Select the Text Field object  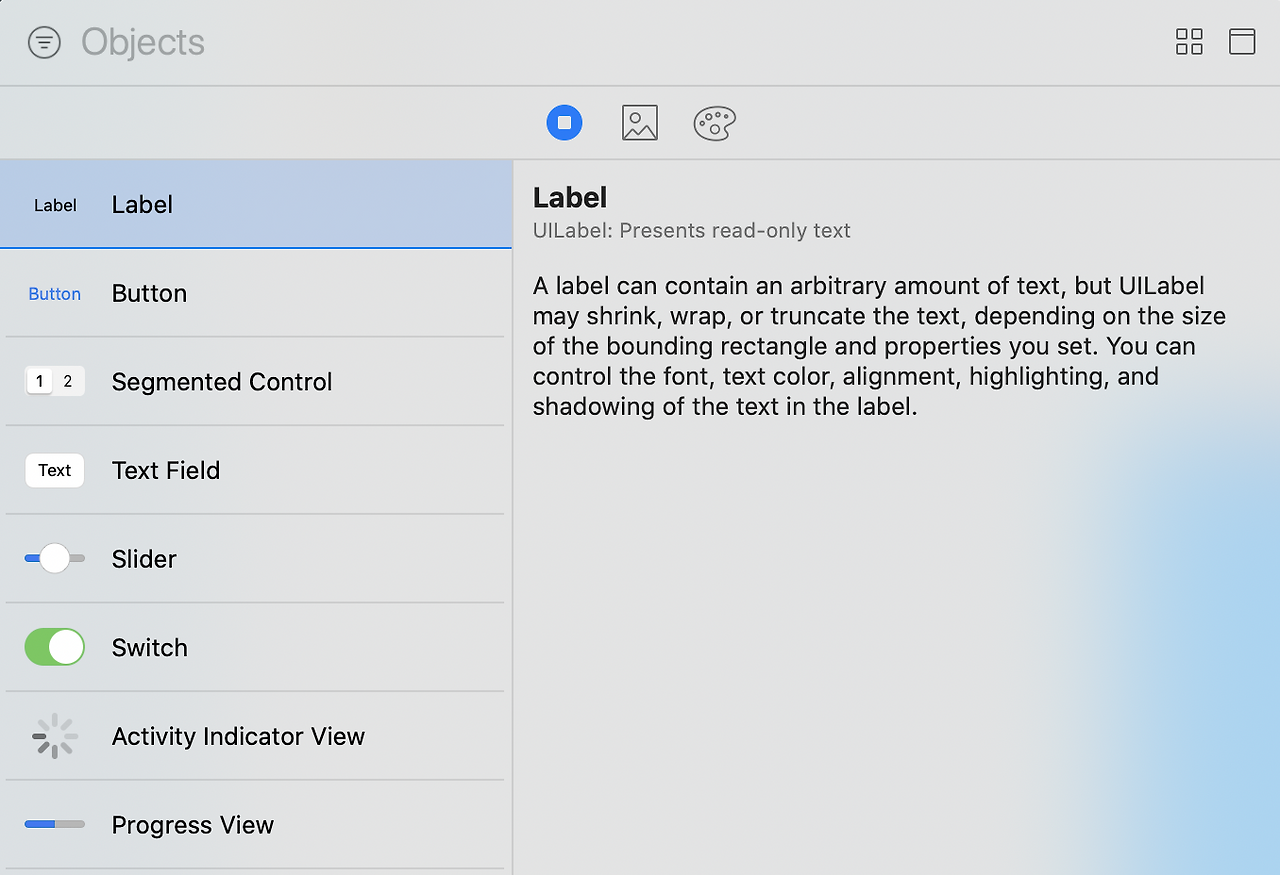[x=256, y=470]
